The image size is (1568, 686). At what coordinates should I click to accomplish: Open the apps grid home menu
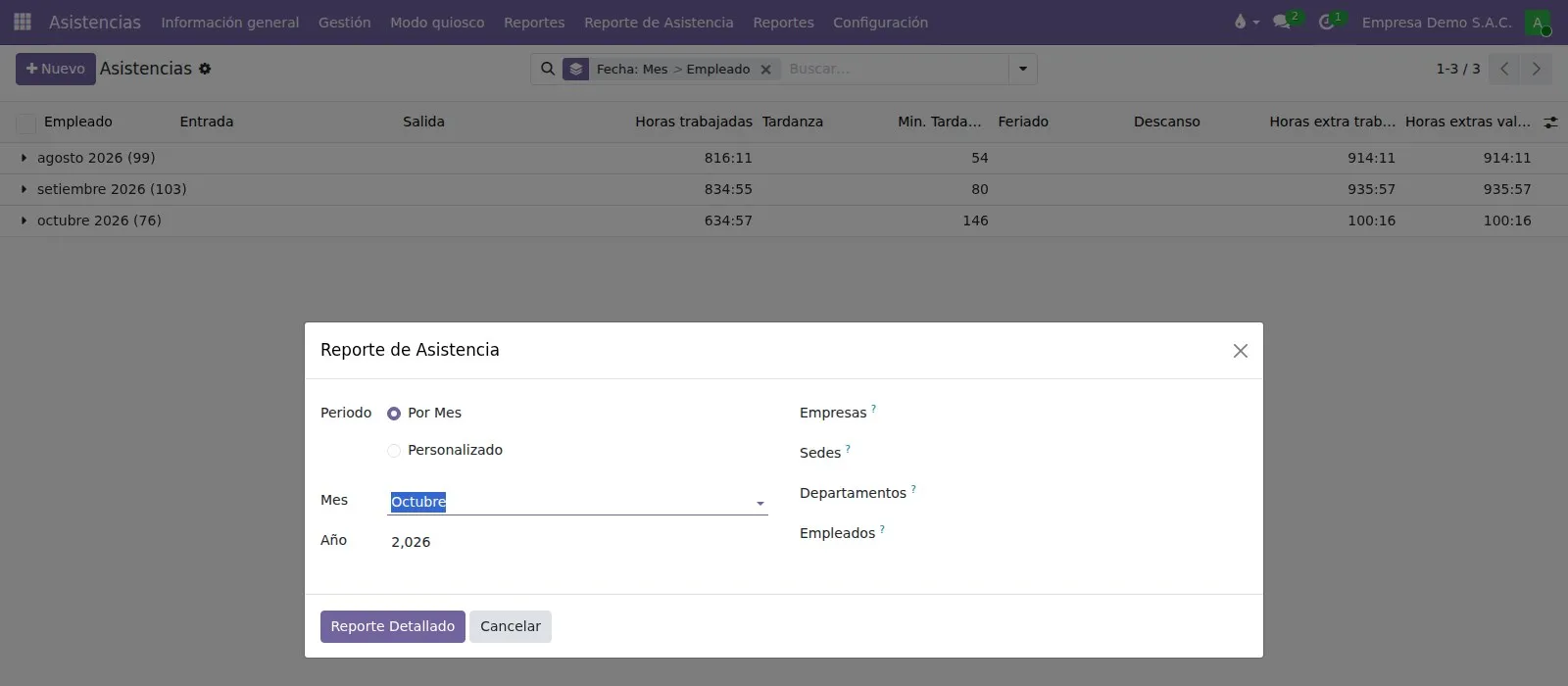coord(23,22)
